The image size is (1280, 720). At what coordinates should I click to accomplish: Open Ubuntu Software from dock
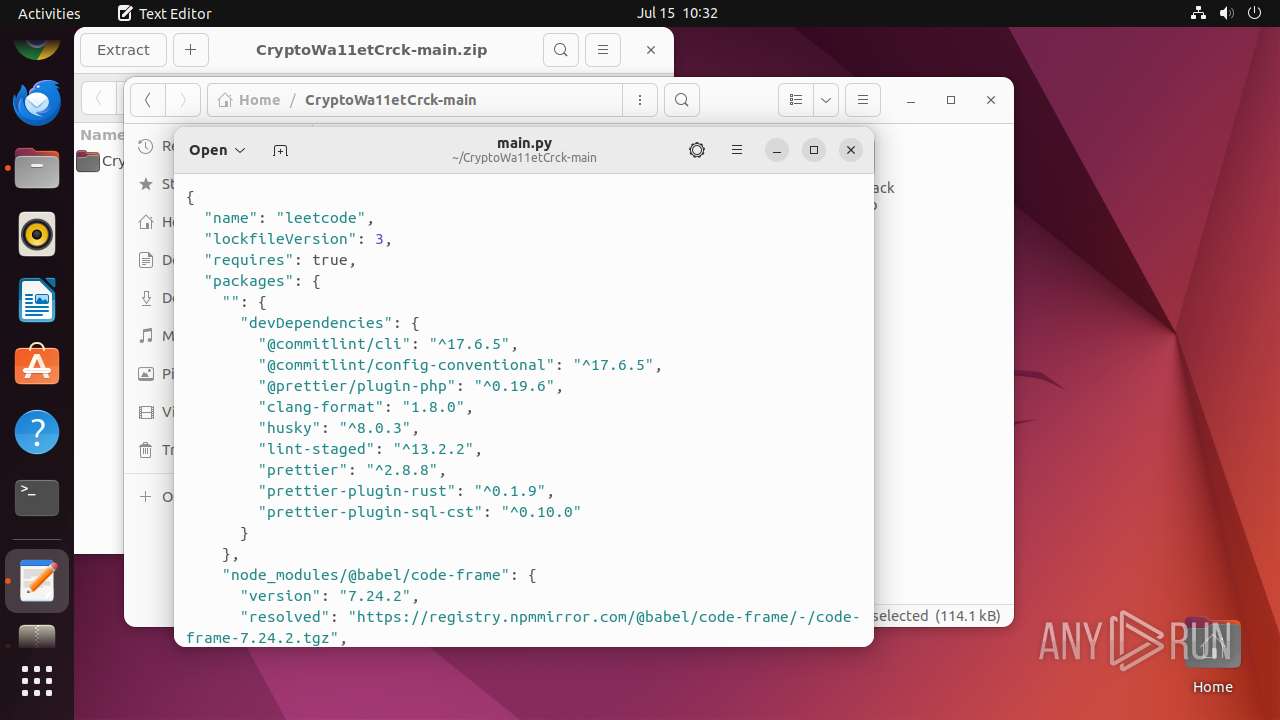[37, 366]
